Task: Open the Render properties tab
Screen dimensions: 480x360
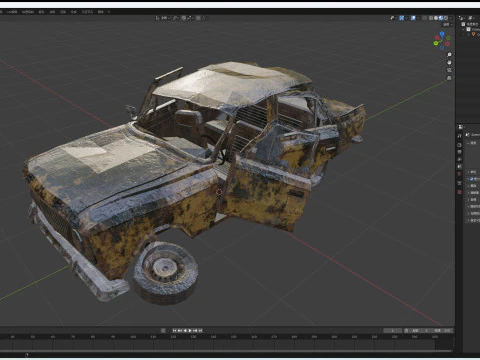Action: pyautogui.click(x=459, y=145)
